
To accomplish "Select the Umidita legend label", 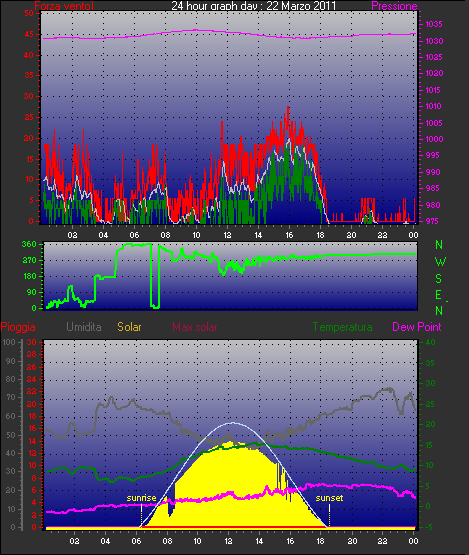I will [84, 327].
